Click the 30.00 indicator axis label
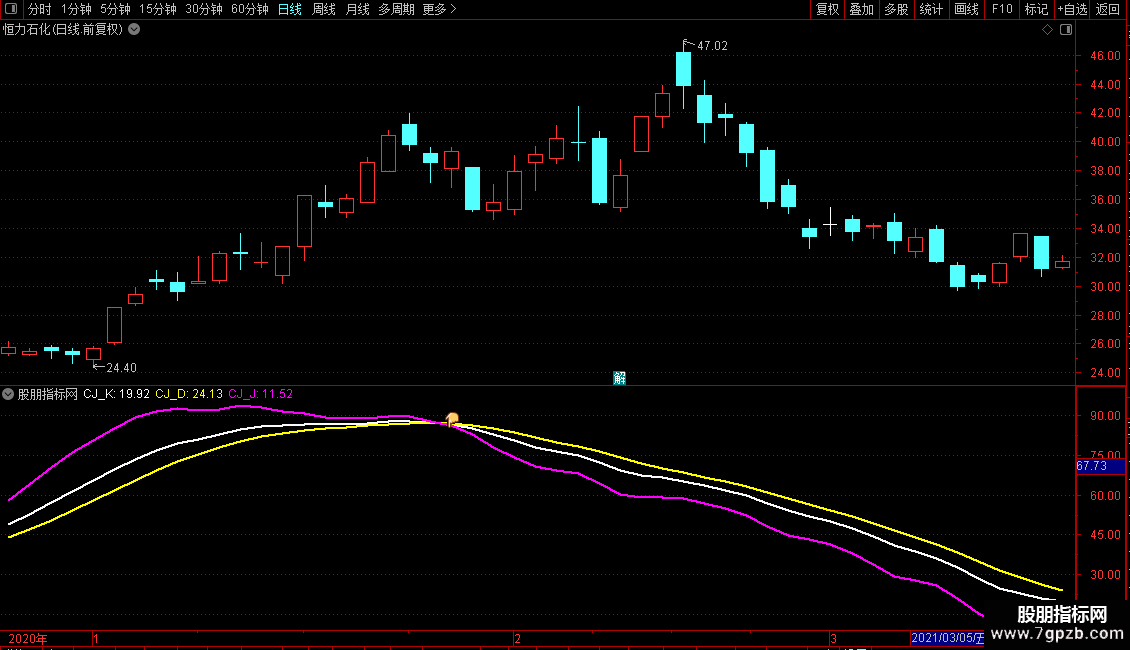This screenshot has height=650, width=1130. [1105, 575]
